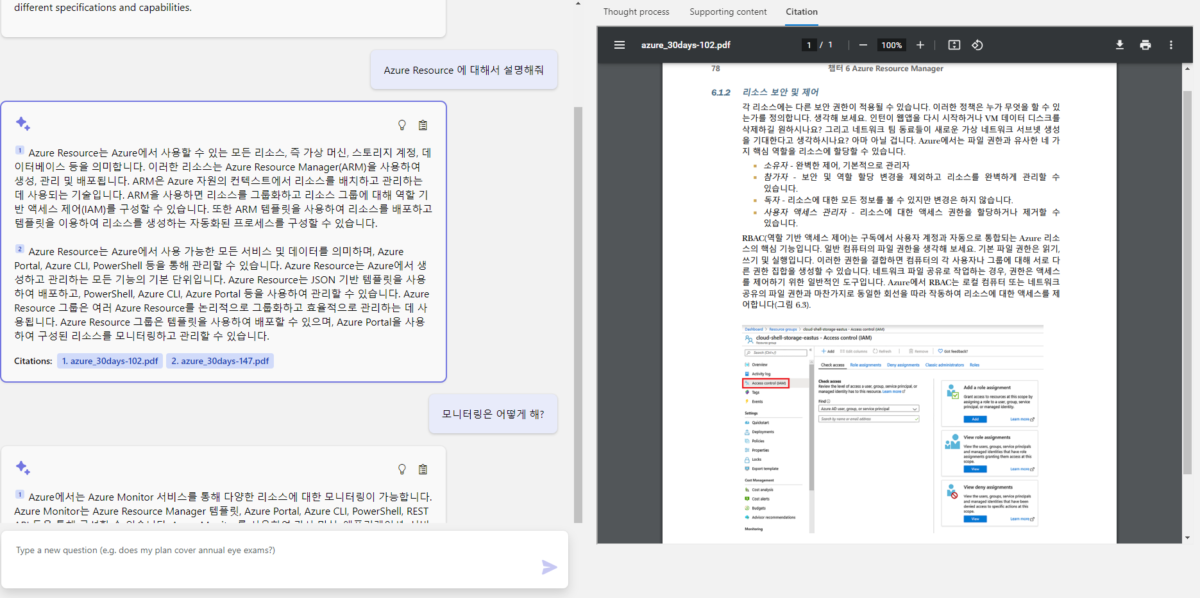Send the question with the arrow icon
Viewport: 1200px width, 598px height.
coord(549,567)
